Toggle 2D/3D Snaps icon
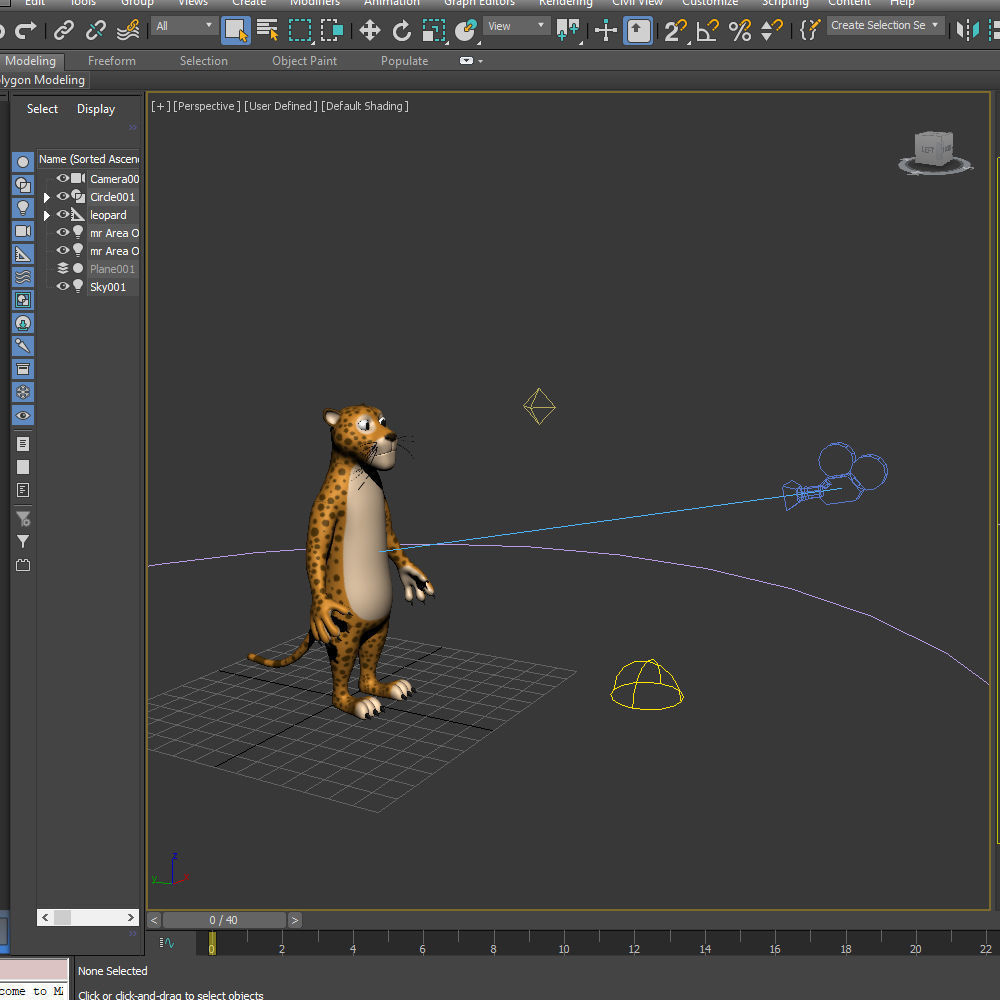Viewport: 1000px width, 1000px height. click(675, 30)
